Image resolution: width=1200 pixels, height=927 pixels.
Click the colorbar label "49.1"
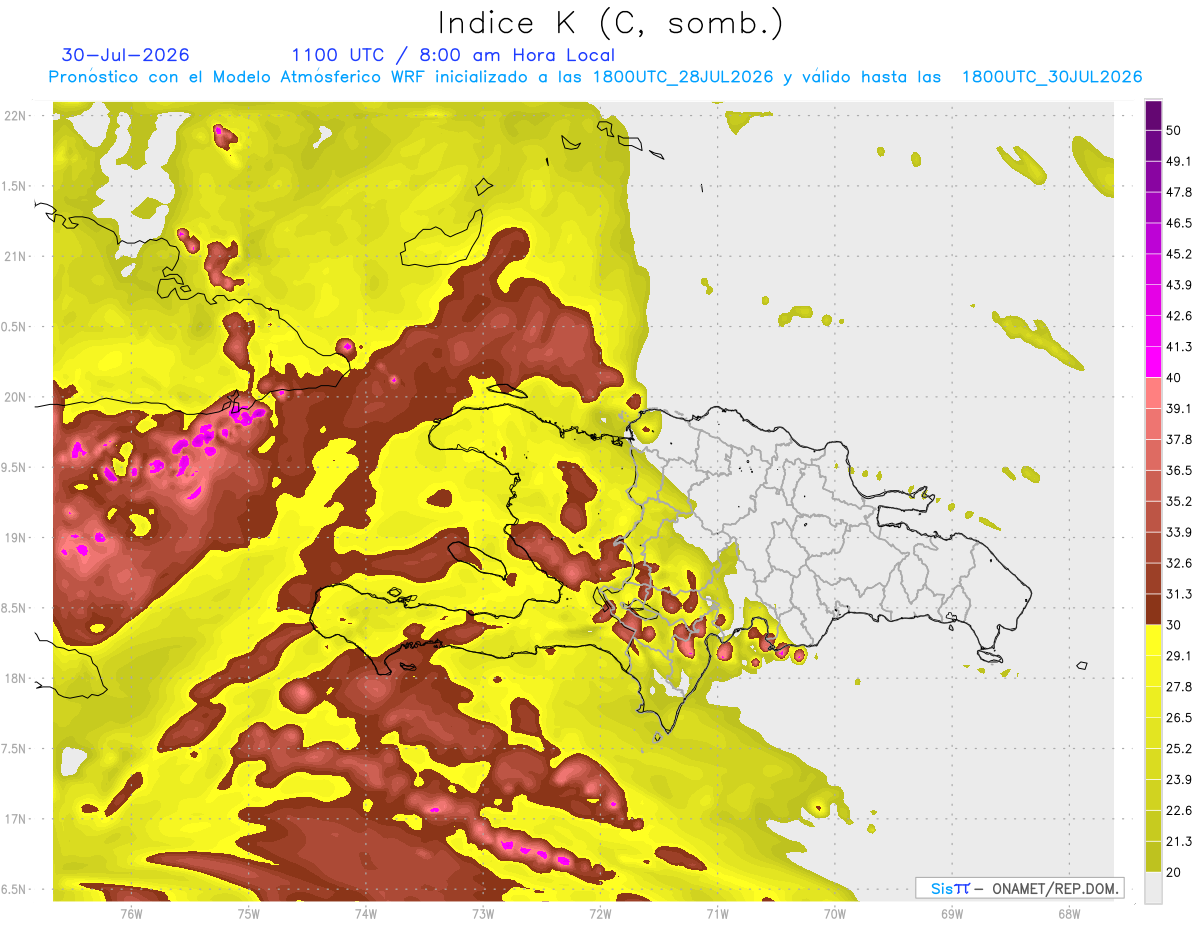1178,162
